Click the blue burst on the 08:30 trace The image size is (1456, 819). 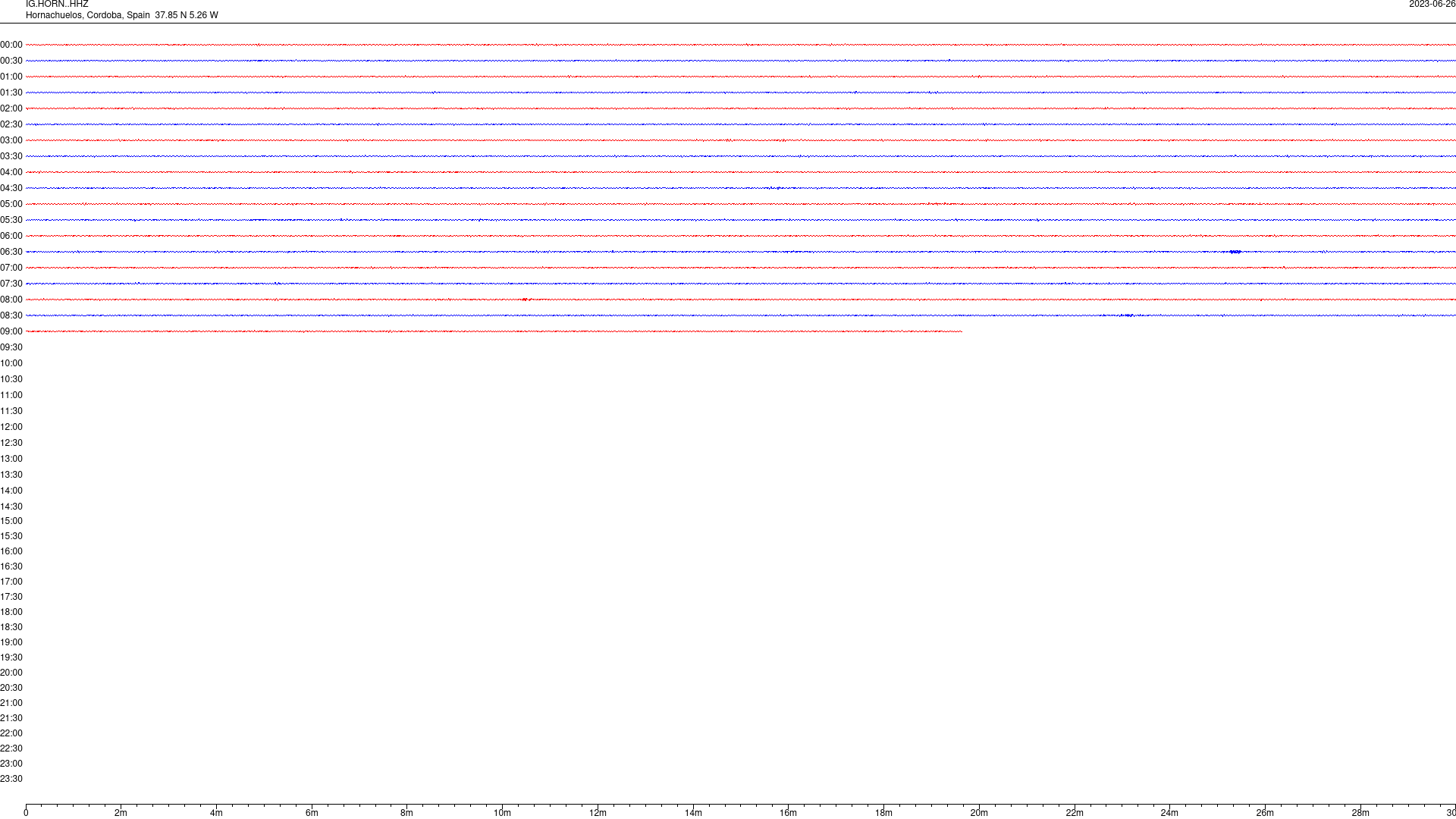click(x=1126, y=315)
